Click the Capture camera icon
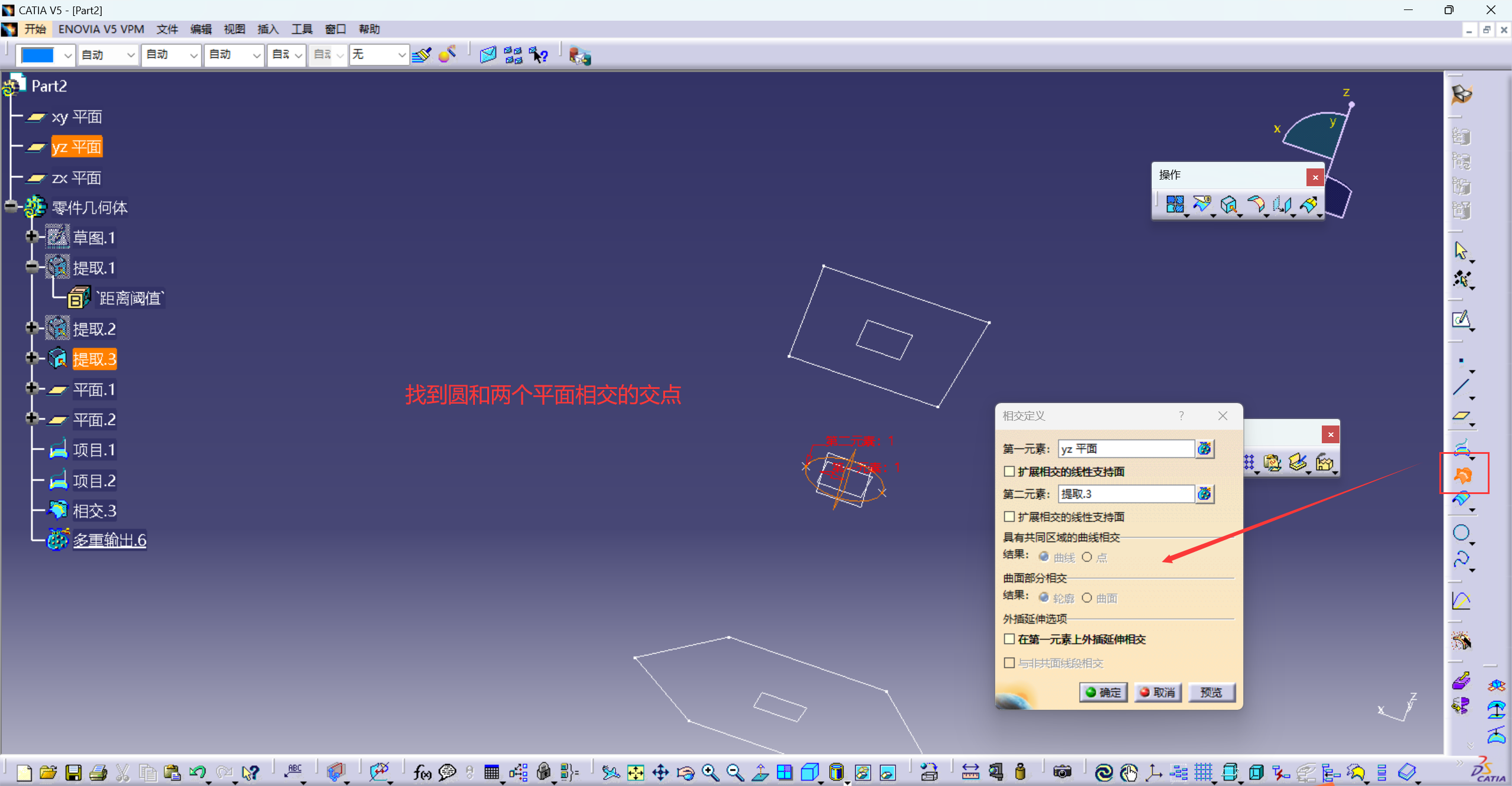 1061,772
